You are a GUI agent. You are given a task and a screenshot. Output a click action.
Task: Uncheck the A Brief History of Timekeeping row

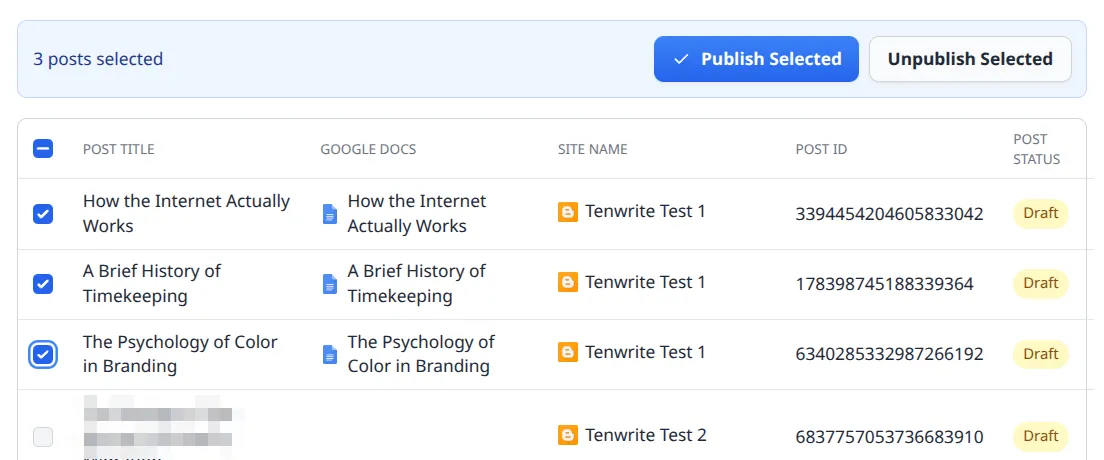(43, 284)
